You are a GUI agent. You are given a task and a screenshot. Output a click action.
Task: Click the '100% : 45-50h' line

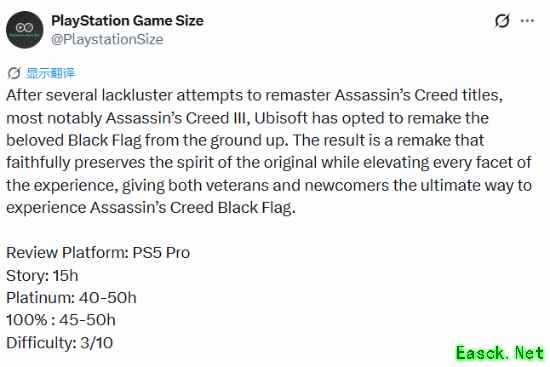coord(61,320)
